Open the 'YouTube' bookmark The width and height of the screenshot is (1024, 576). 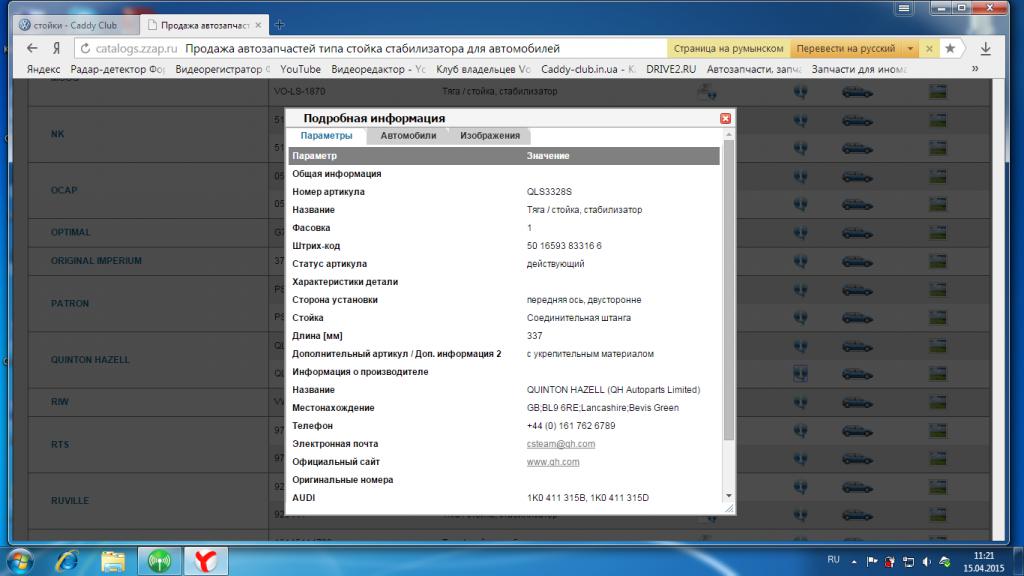pyautogui.click(x=300, y=69)
